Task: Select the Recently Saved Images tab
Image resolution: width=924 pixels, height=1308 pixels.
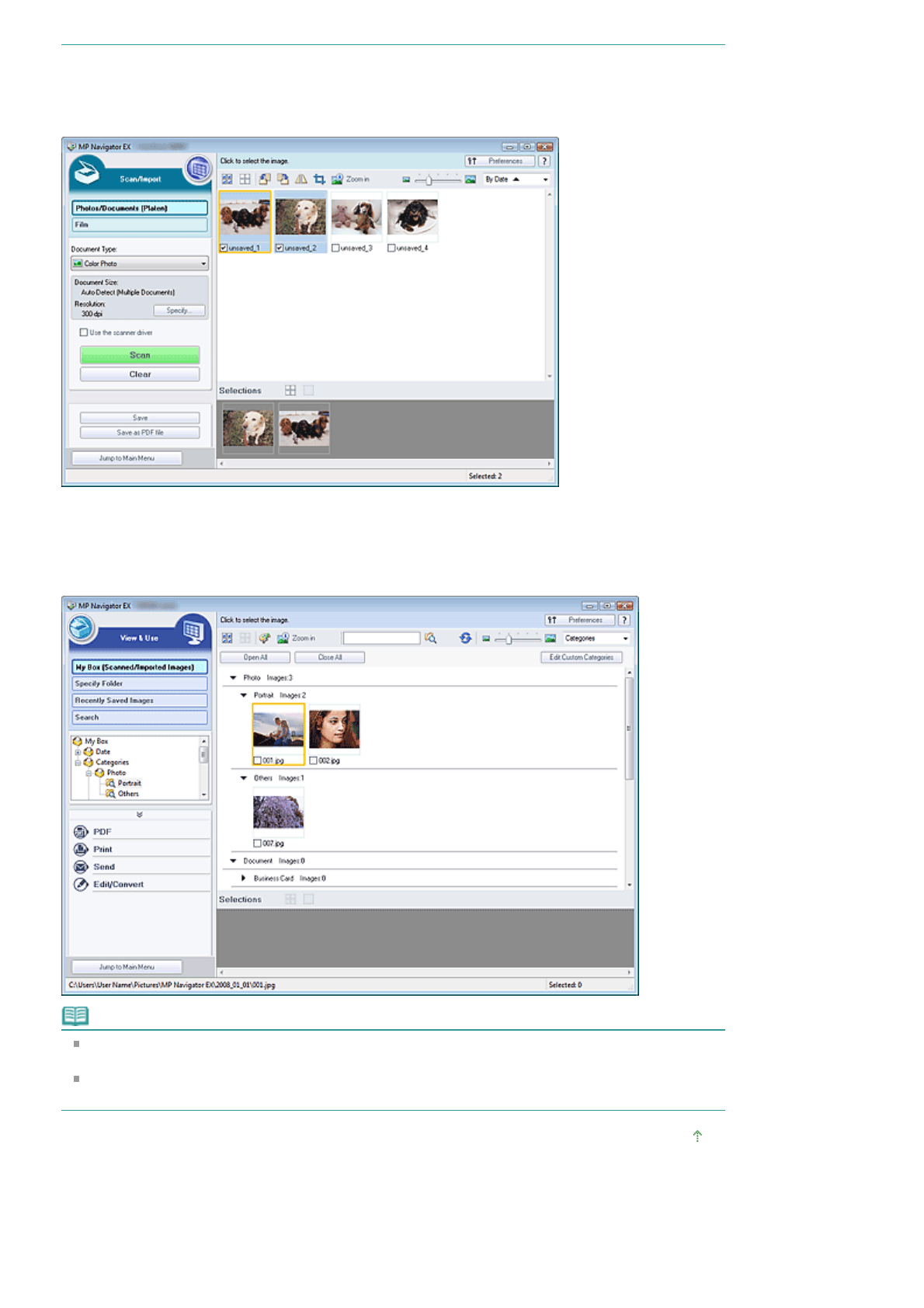Action: (140, 701)
